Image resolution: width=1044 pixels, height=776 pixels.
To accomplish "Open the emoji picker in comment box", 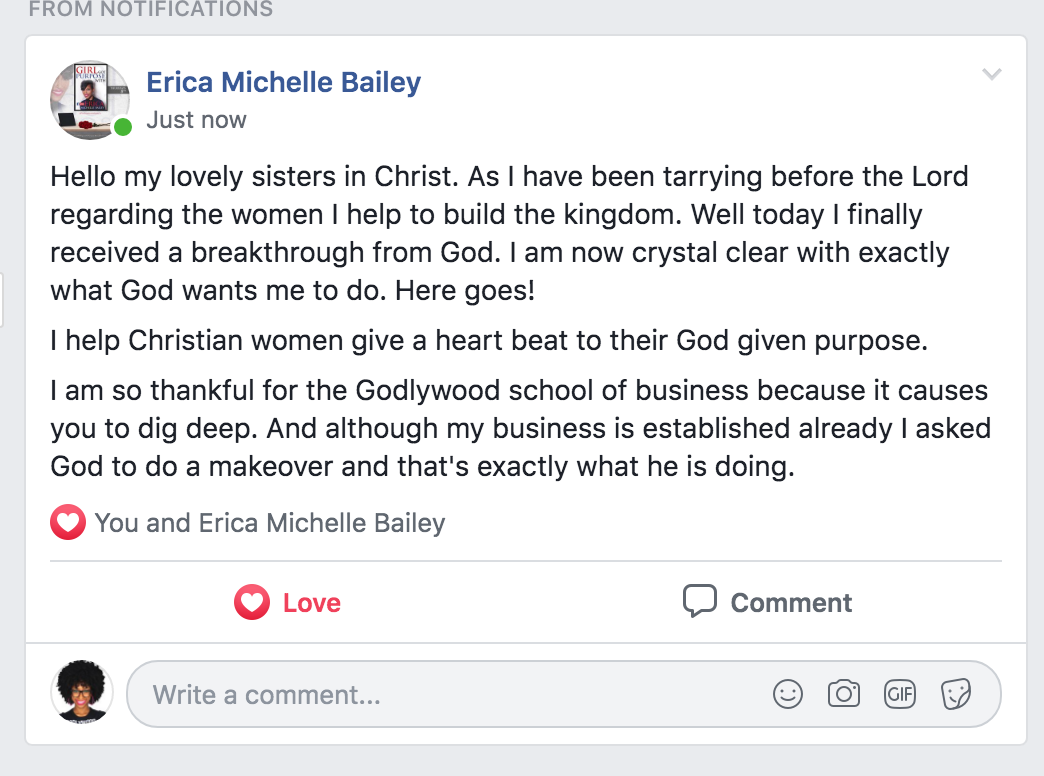I will click(788, 694).
